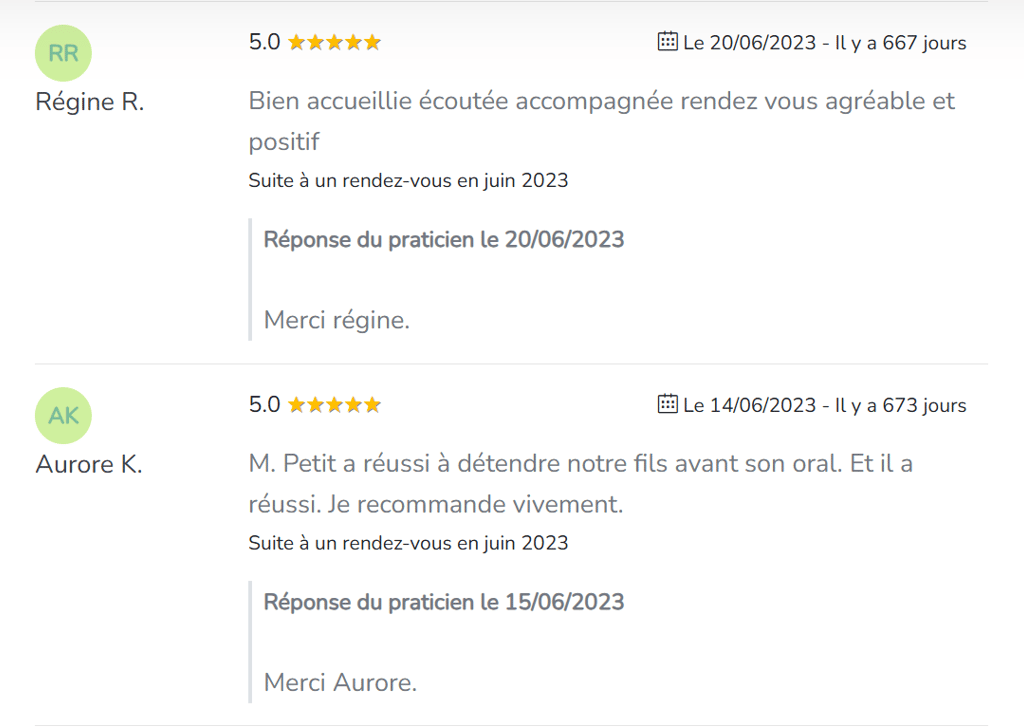Click Régine's review text about being well welcomed
This screenshot has height=727, width=1024.
point(600,102)
